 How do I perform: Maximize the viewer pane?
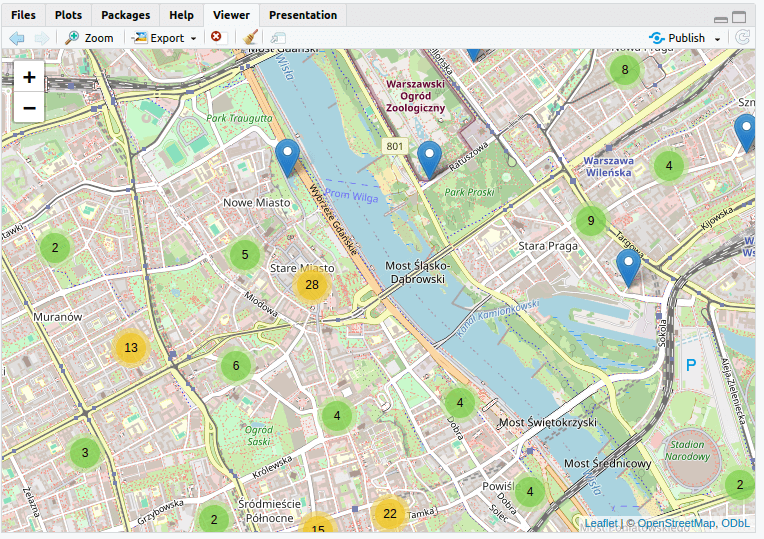point(739,17)
